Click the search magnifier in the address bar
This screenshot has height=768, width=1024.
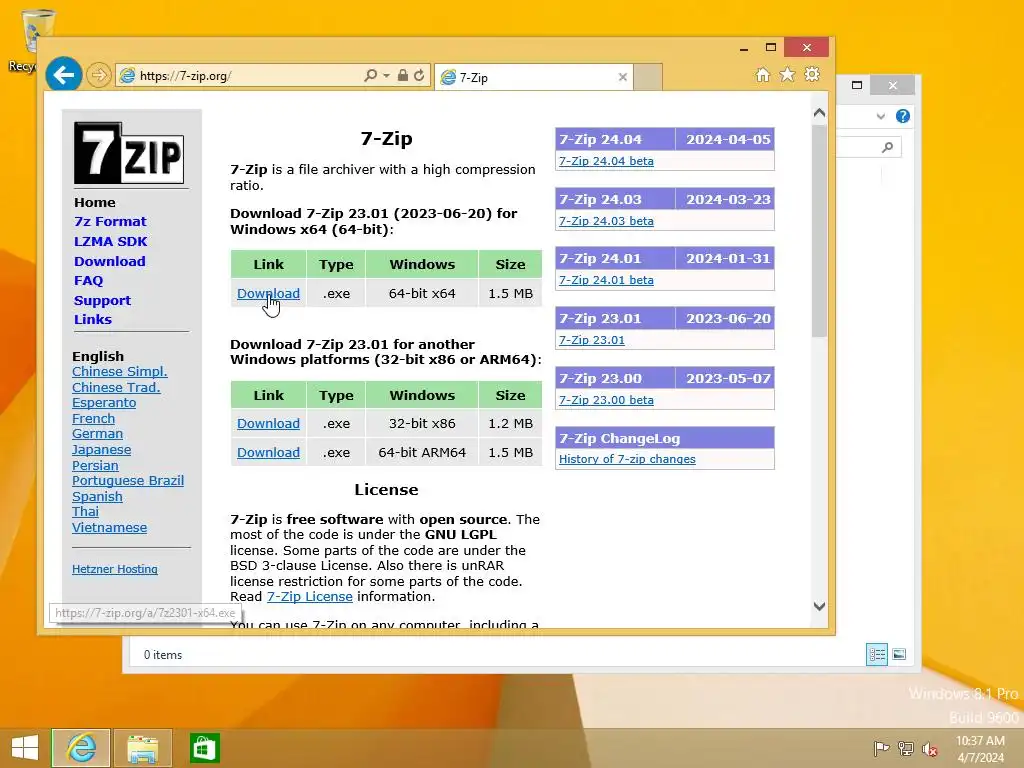coord(370,75)
